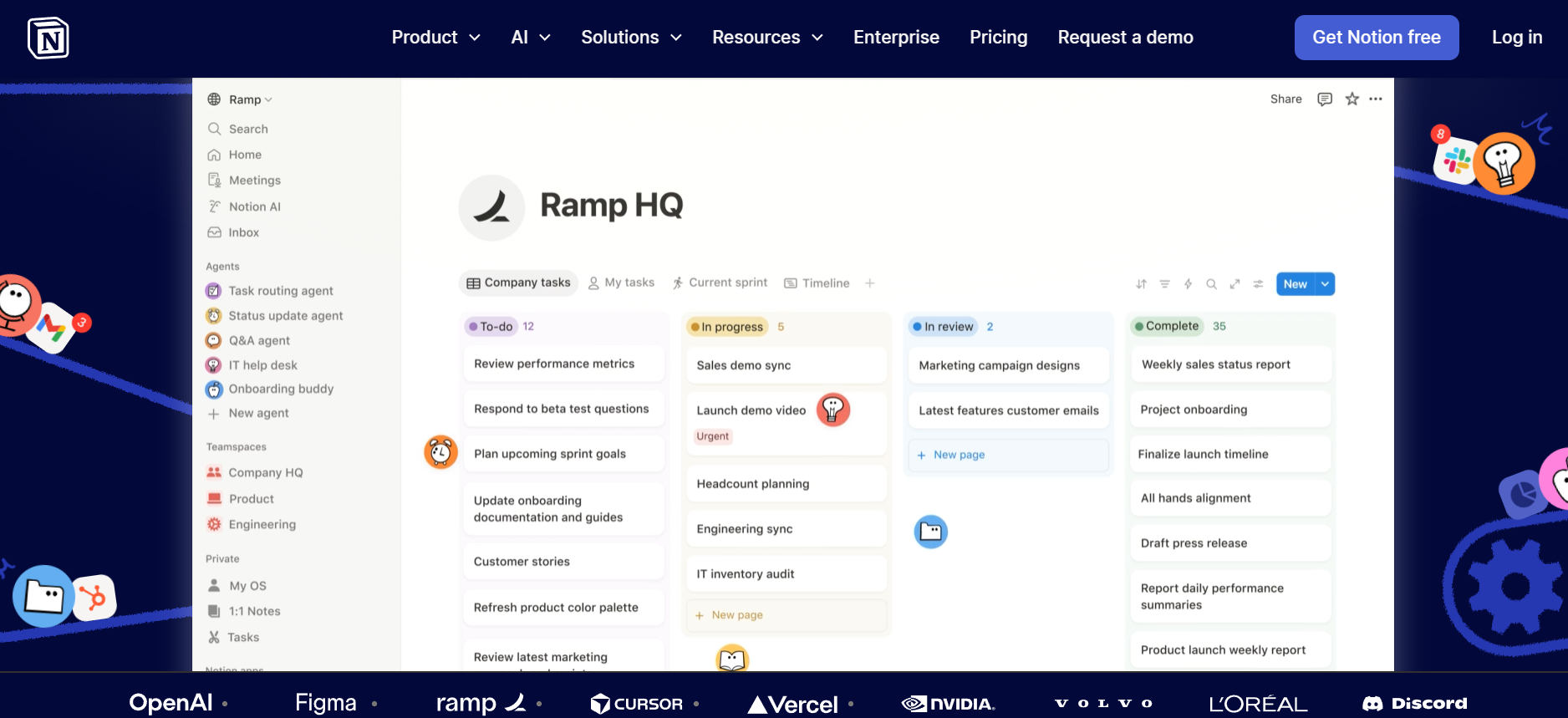Image resolution: width=1568 pixels, height=718 pixels.
Task: Switch to the Current sprint tab
Action: click(x=720, y=283)
